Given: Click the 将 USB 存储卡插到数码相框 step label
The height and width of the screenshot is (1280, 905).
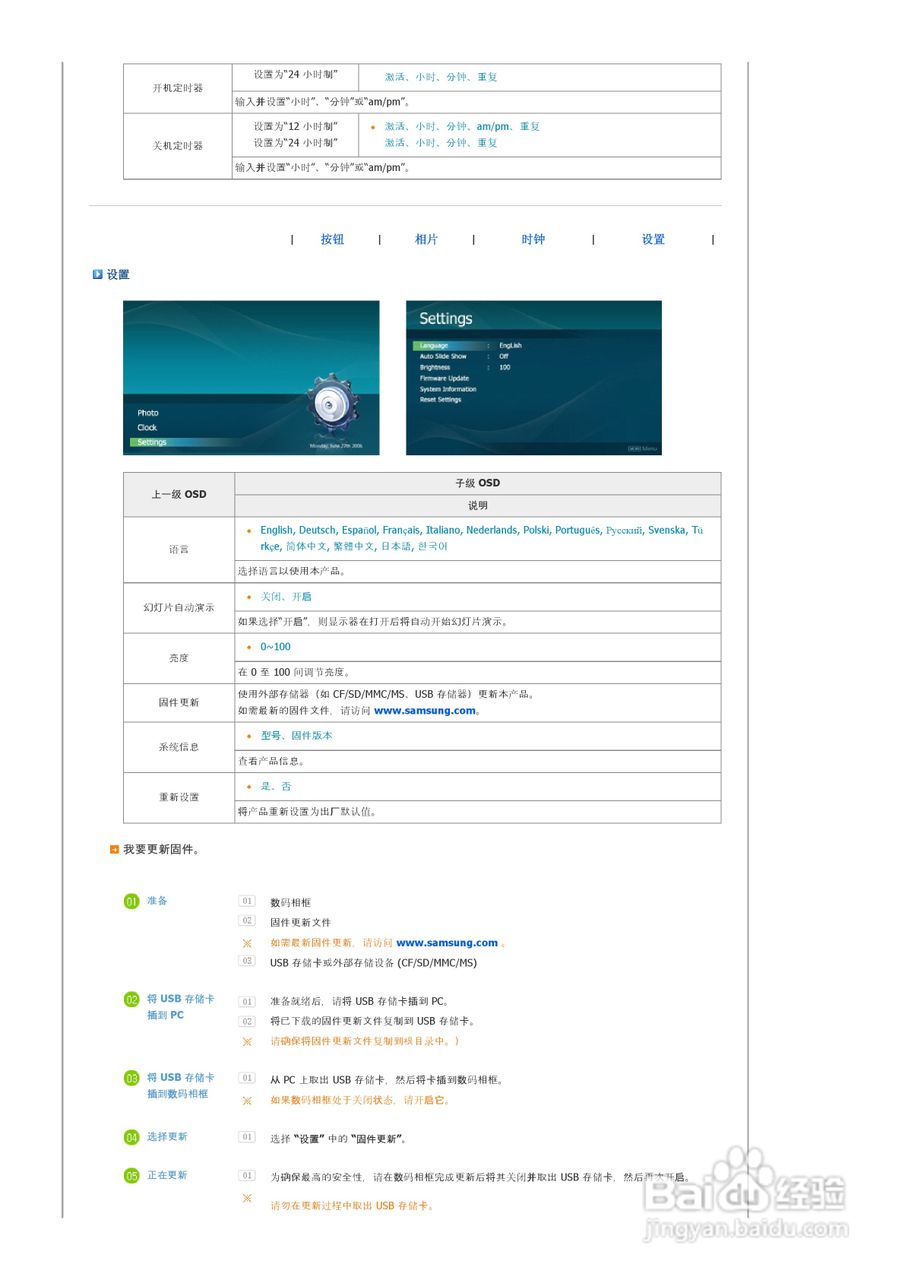Looking at the screenshot, I should tap(180, 1086).
